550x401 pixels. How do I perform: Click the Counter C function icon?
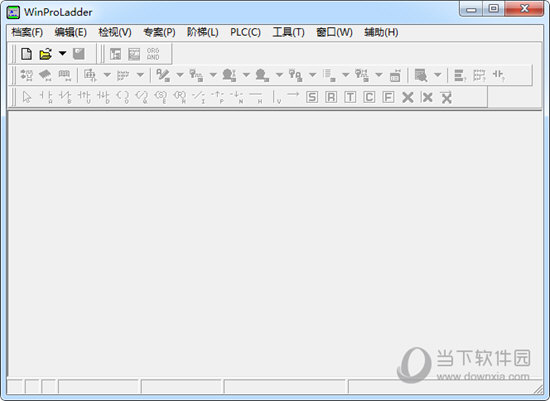click(x=369, y=97)
